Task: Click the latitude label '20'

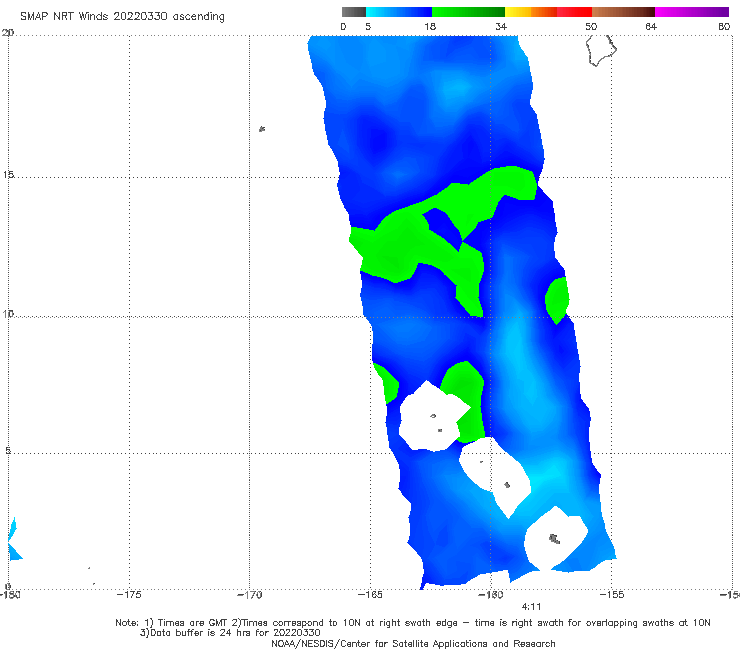Action: coord(8,32)
